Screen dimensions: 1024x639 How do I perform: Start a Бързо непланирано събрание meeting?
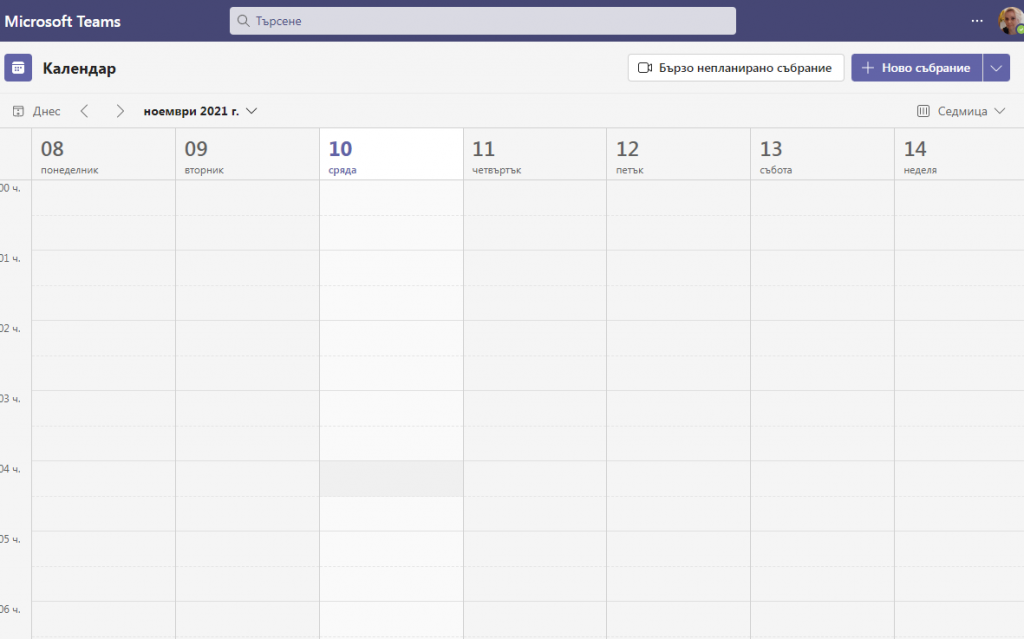735,68
